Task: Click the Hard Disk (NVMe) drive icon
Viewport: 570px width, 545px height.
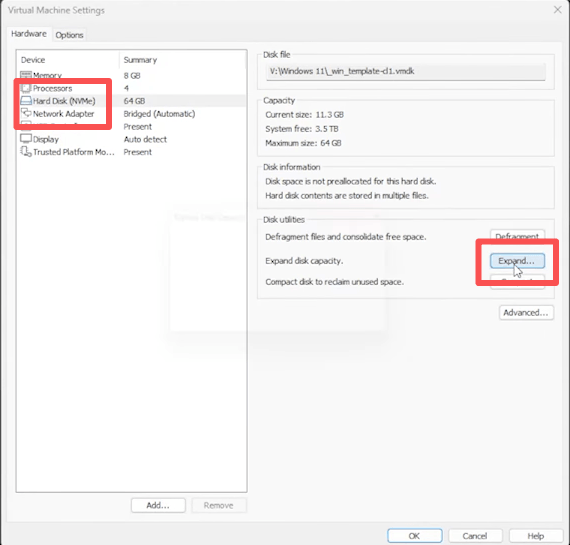Action: pos(26,101)
